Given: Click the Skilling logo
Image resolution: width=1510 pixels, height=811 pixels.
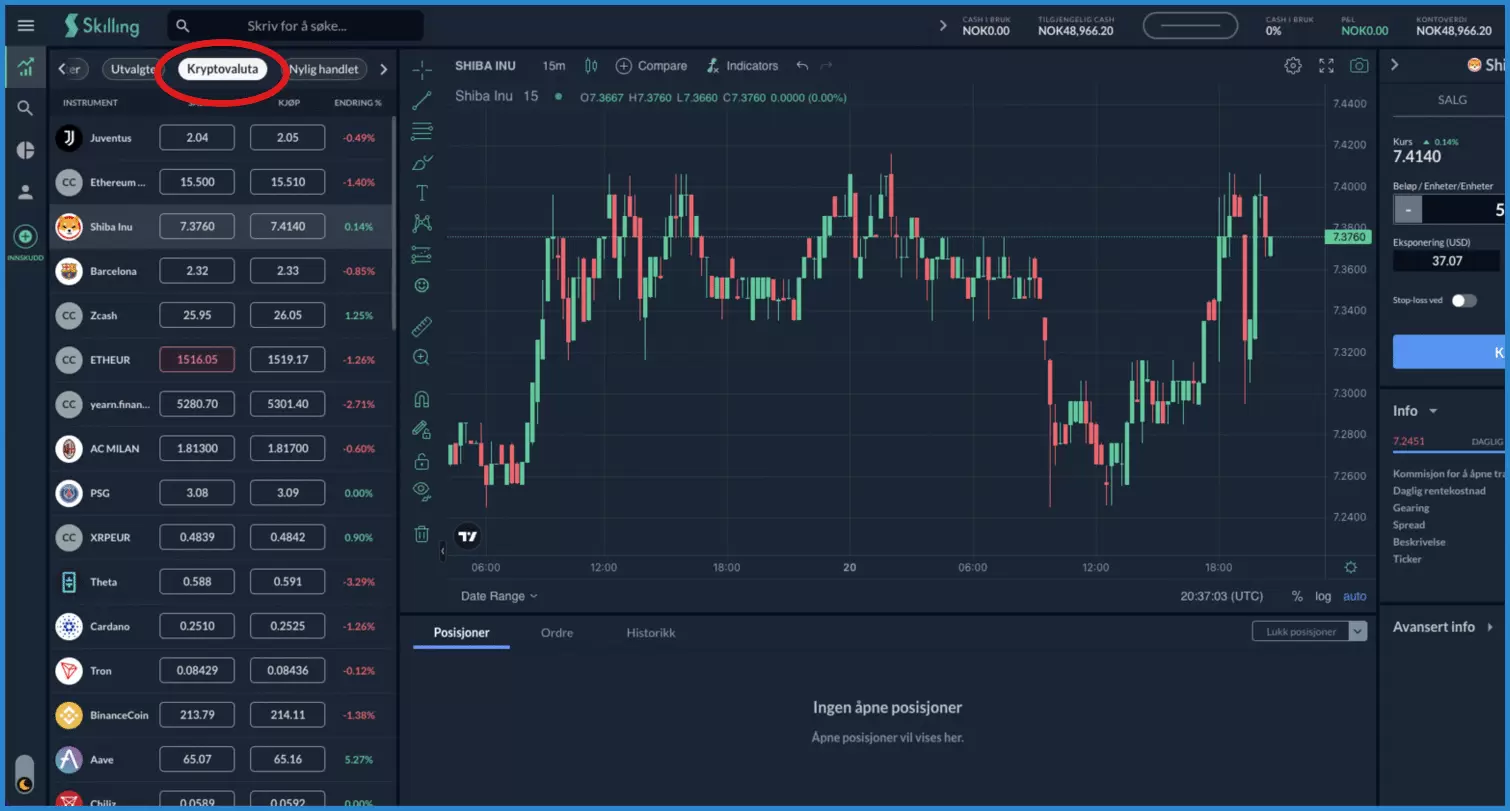Looking at the screenshot, I should point(101,26).
